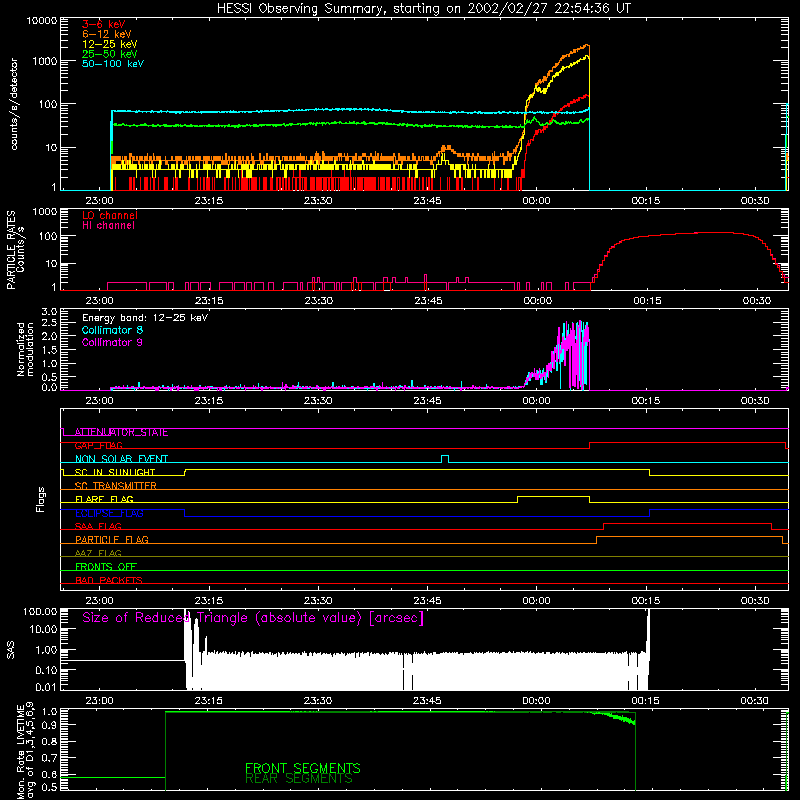
Task: Click the raised FLARE_FLAG step segment
Action: point(554,496)
